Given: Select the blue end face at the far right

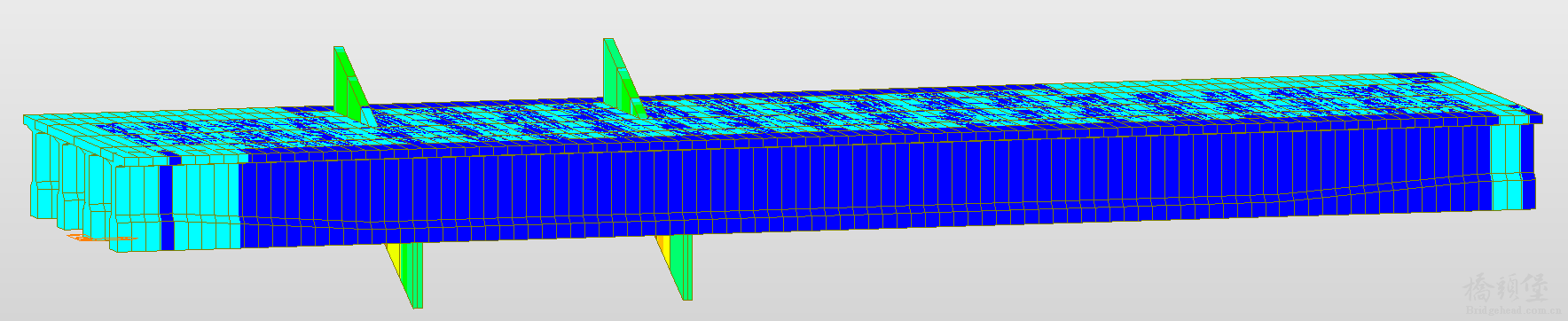Looking at the screenshot, I should click(x=1528, y=167).
